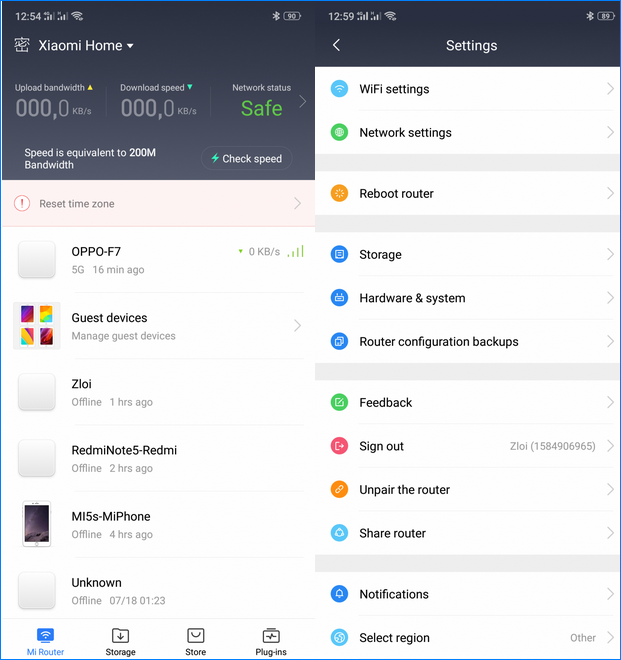The width and height of the screenshot is (621, 660).
Task: Tap the Bluetooth icon in left status bar
Action: click(276, 16)
